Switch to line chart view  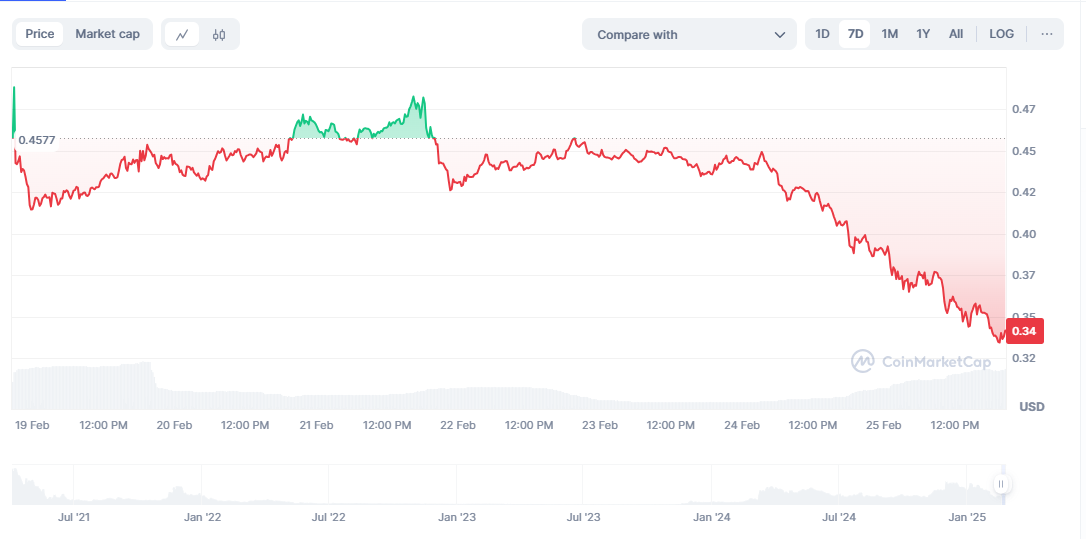click(182, 34)
